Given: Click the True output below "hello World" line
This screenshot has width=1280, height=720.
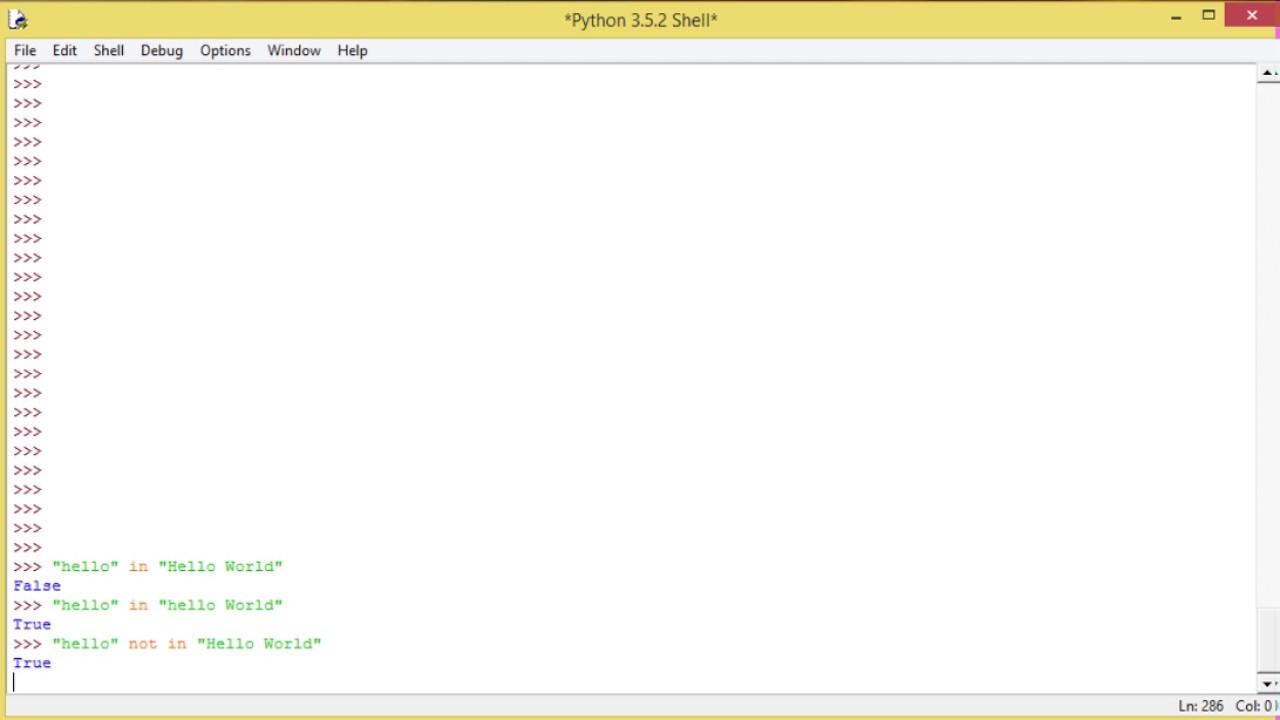Looking at the screenshot, I should tap(32, 624).
